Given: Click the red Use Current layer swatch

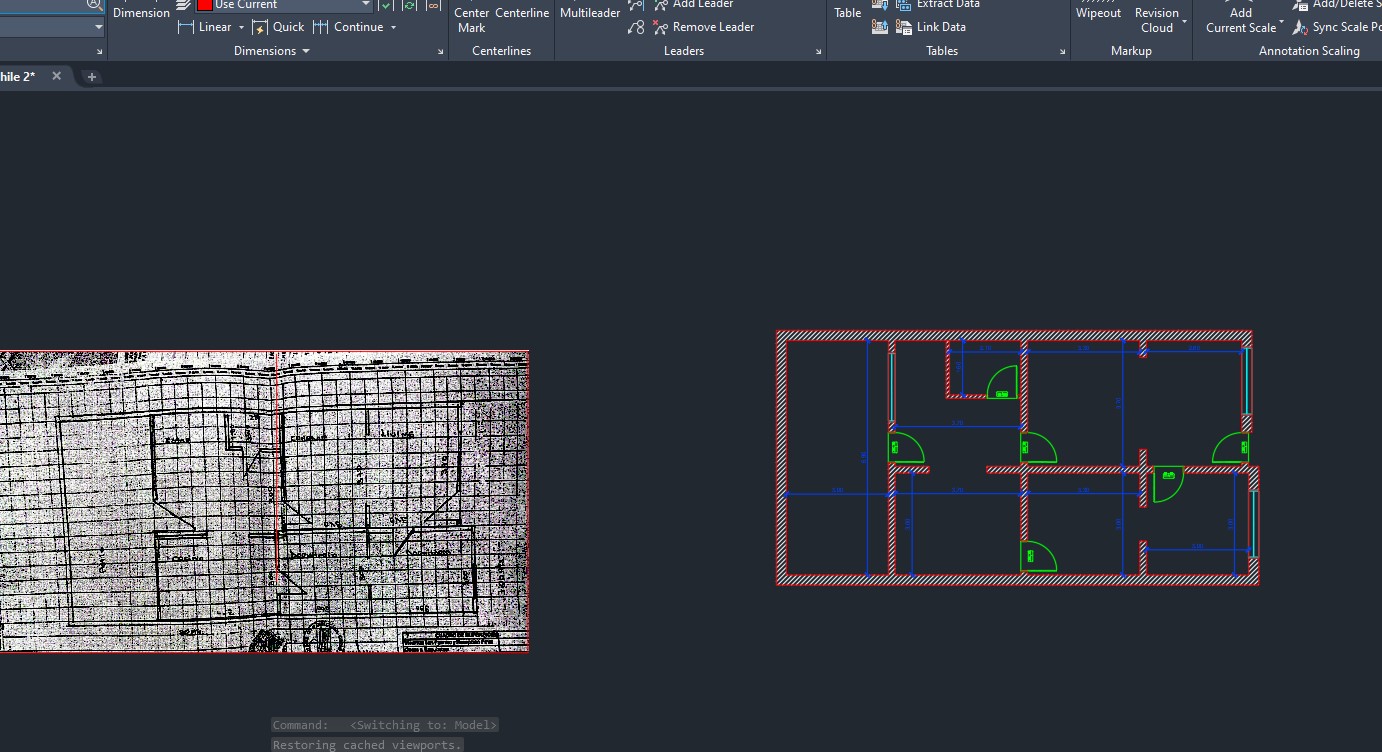Looking at the screenshot, I should pos(205,5).
